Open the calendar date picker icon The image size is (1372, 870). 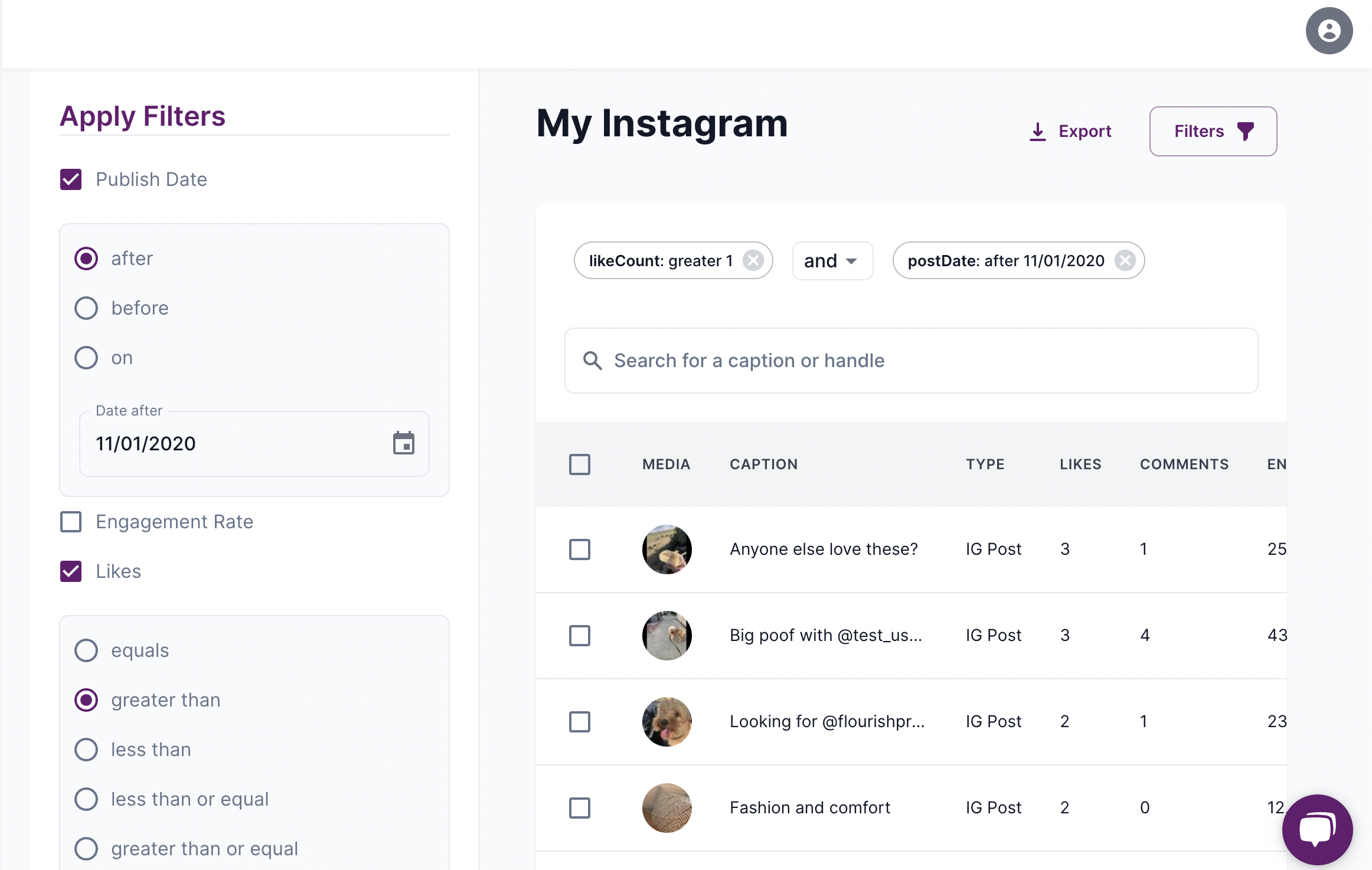(x=404, y=443)
